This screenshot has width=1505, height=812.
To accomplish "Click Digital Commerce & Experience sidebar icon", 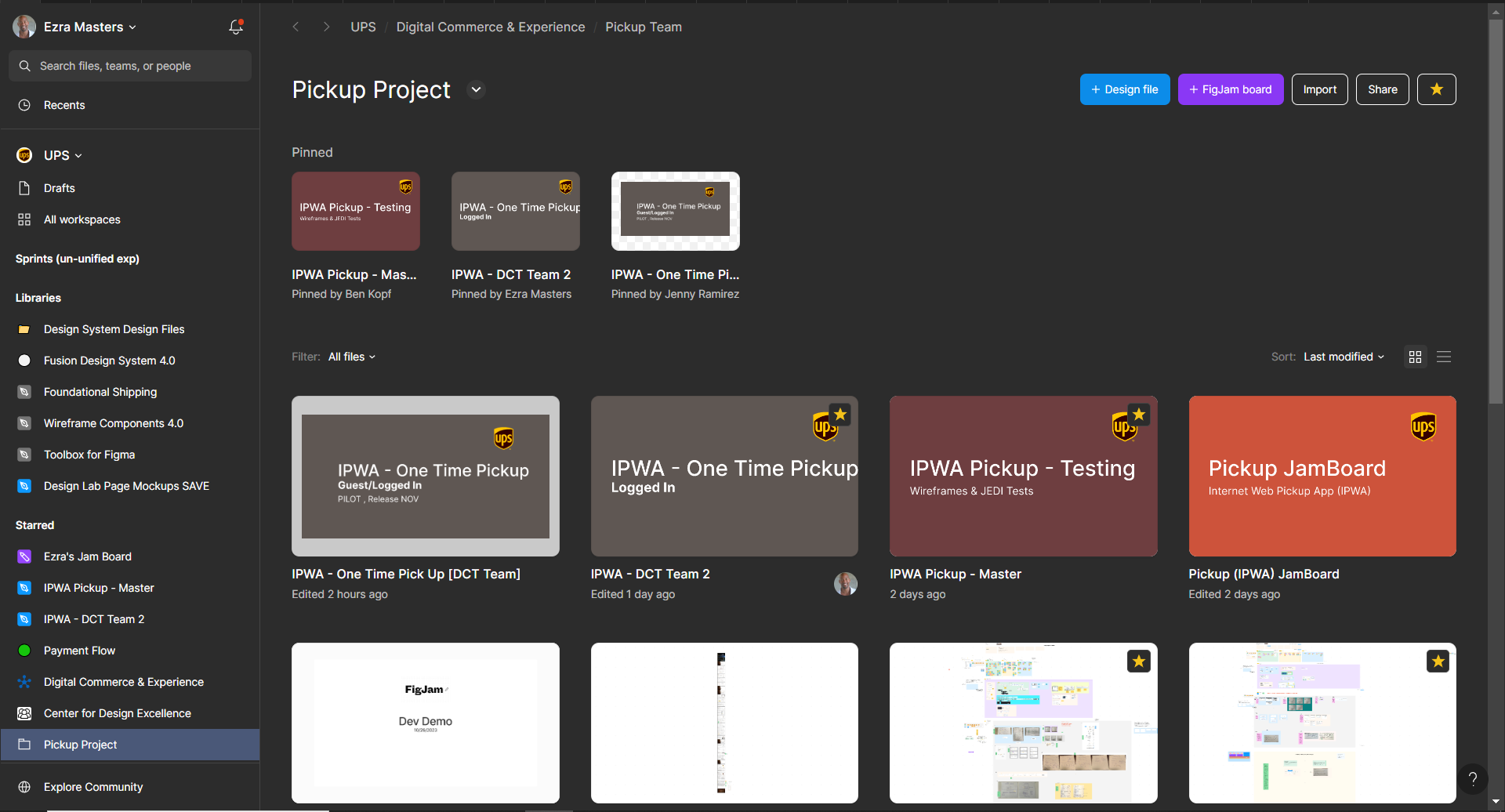I will [24, 682].
